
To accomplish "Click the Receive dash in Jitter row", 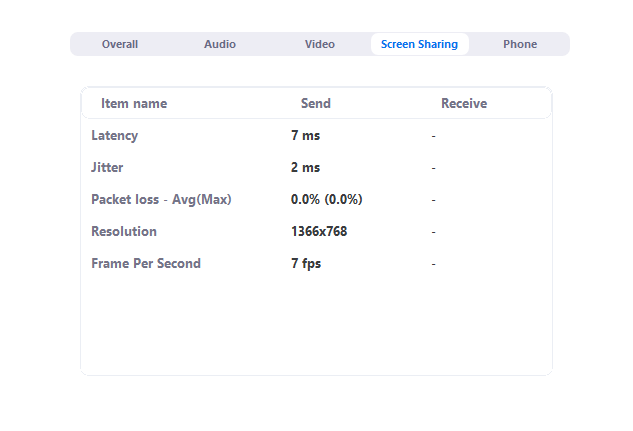I will pyautogui.click(x=434, y=168).
